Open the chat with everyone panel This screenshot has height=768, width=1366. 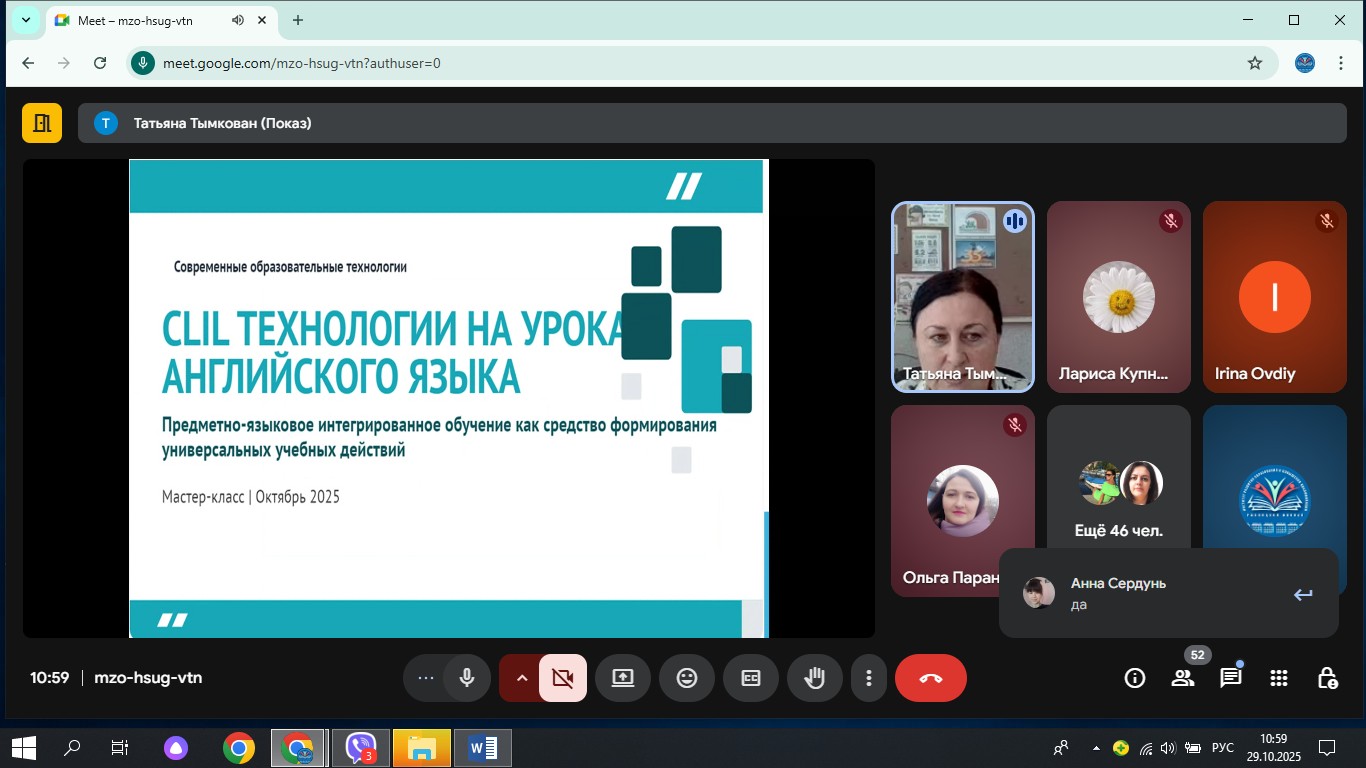(x=1230, y=678)
